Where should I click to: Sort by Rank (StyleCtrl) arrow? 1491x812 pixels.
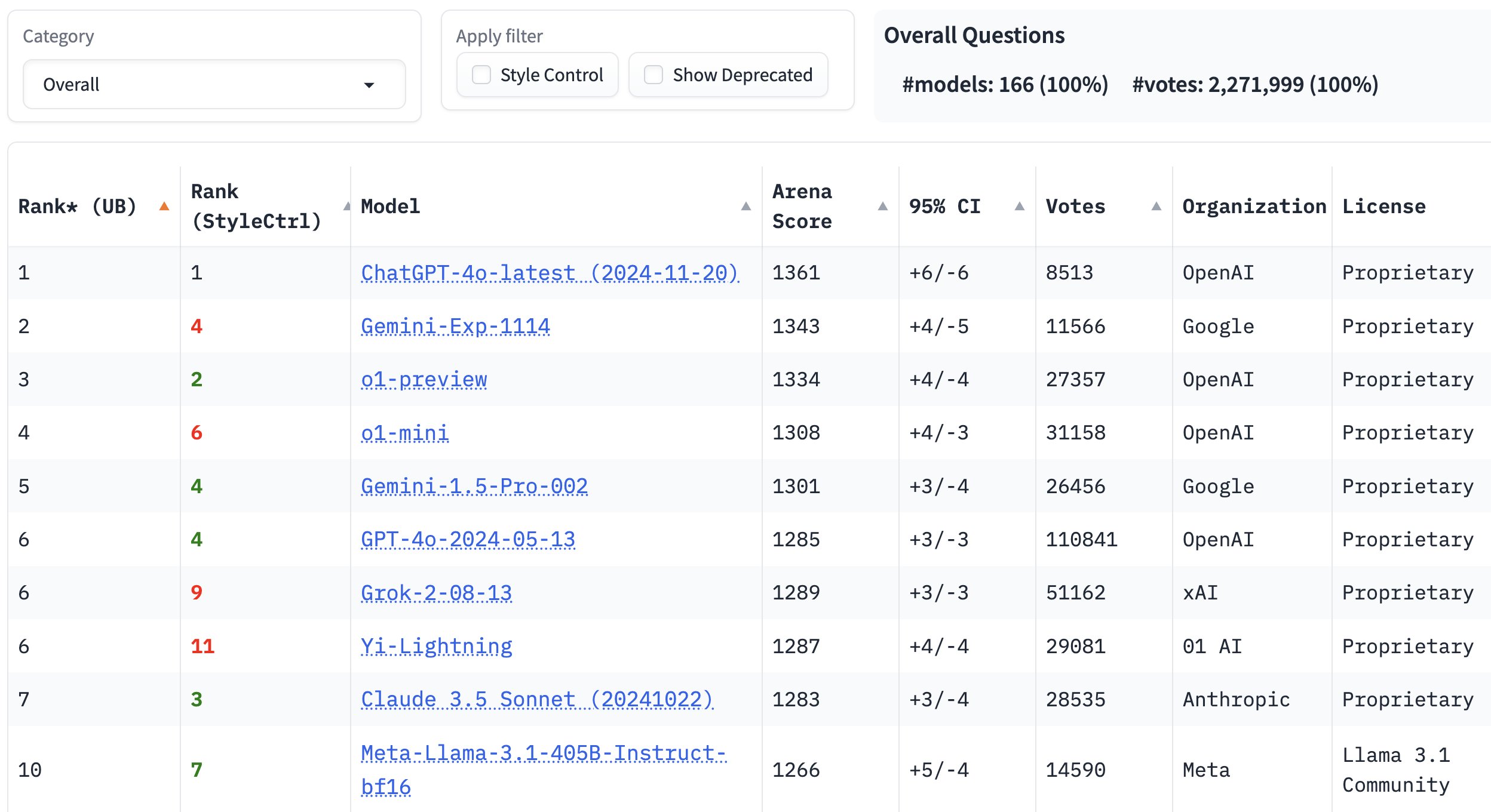click(x=347, y=207)
